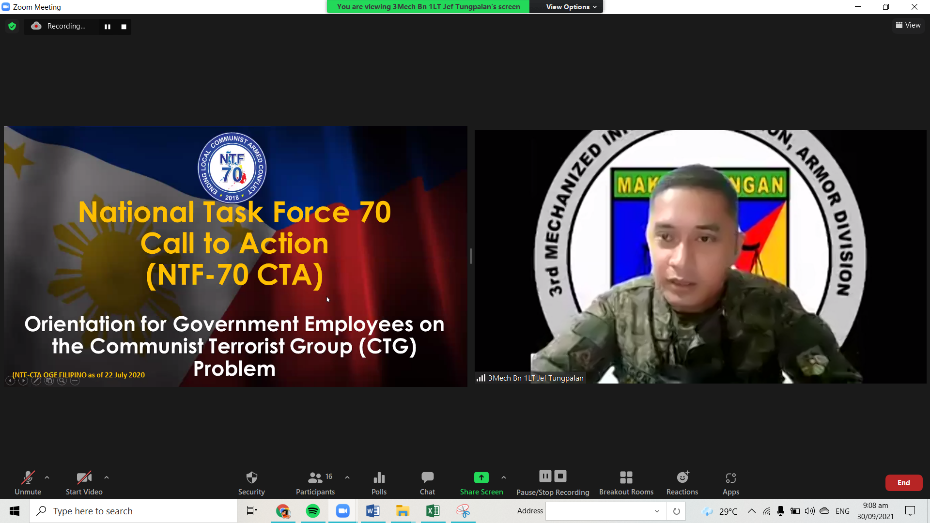Open Security settings shield

coord(251,483)
